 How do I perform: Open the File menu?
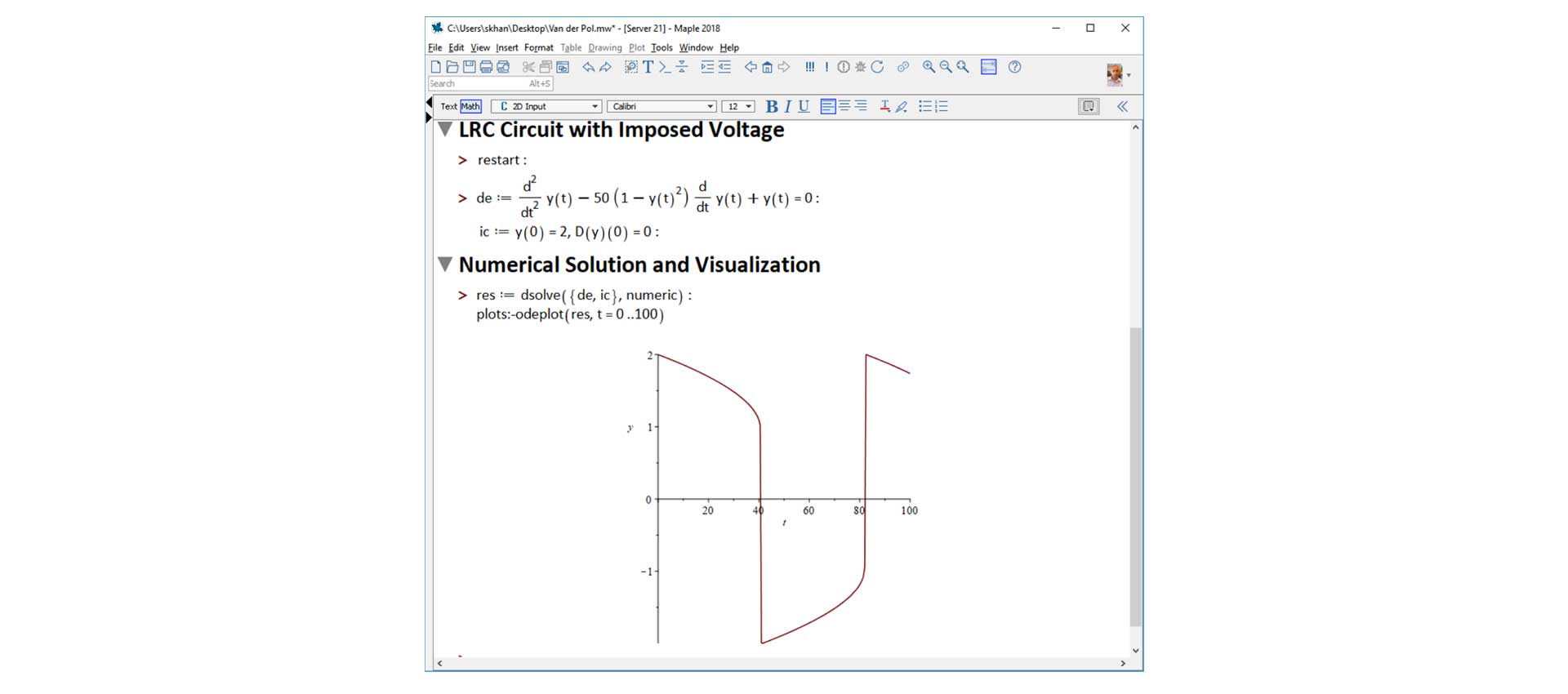435,47
